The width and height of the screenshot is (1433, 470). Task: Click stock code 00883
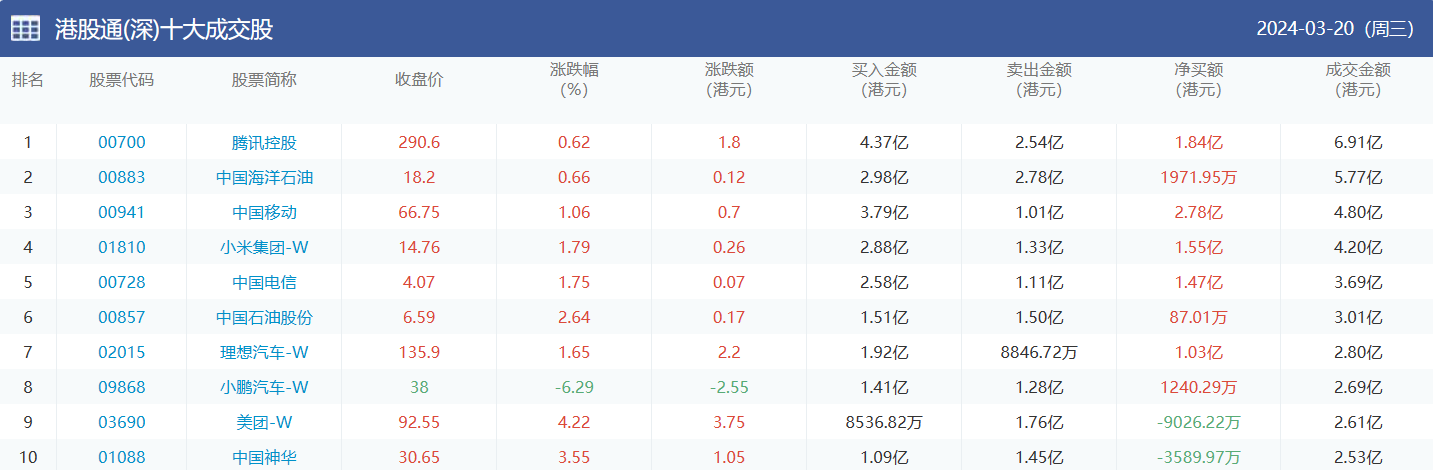click(x=121, y=177)
